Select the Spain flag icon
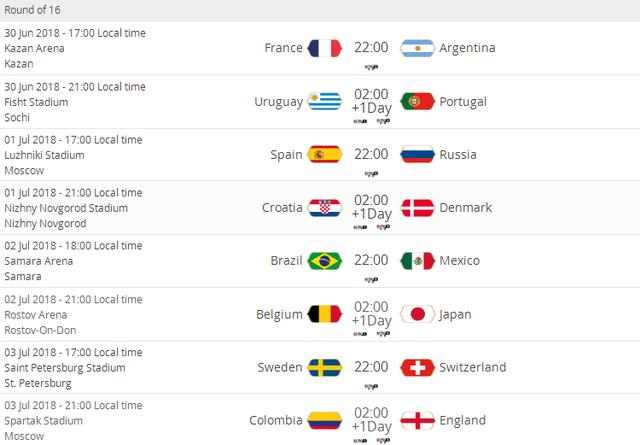This screenshot has height=445, width=640. [324, 154]
